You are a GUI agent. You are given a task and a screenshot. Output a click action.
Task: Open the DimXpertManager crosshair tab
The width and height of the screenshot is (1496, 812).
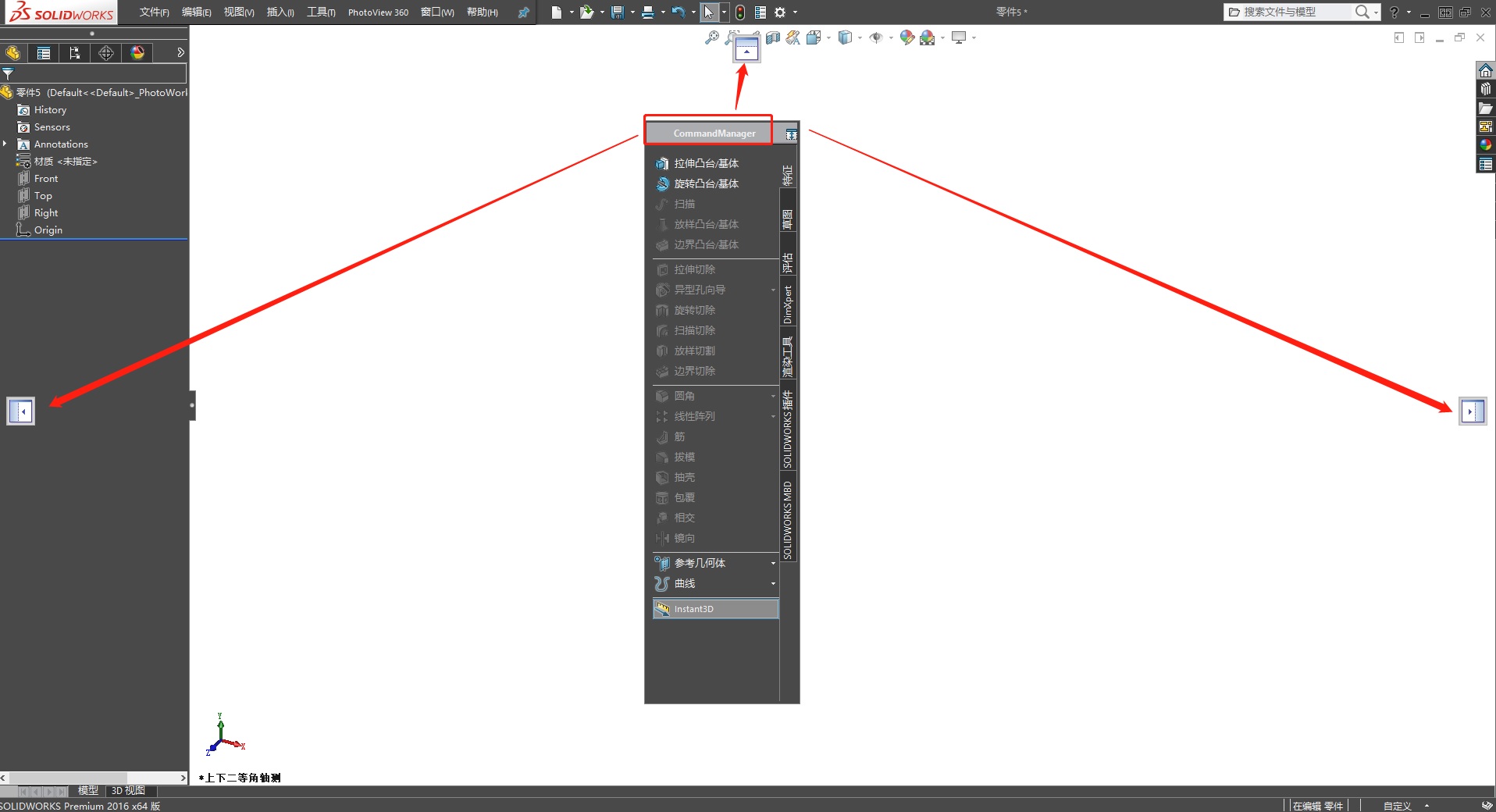click(106, 53)
